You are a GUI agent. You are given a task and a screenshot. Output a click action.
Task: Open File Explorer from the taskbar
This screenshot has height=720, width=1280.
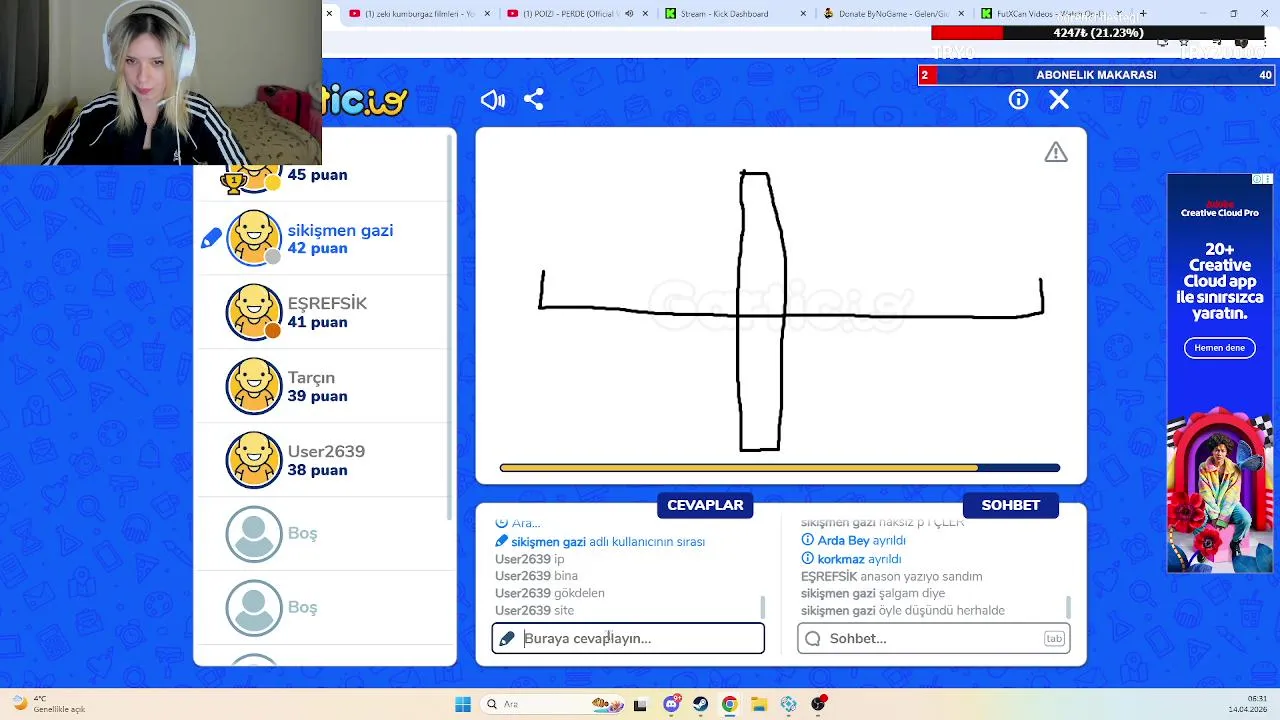(759, 704)
